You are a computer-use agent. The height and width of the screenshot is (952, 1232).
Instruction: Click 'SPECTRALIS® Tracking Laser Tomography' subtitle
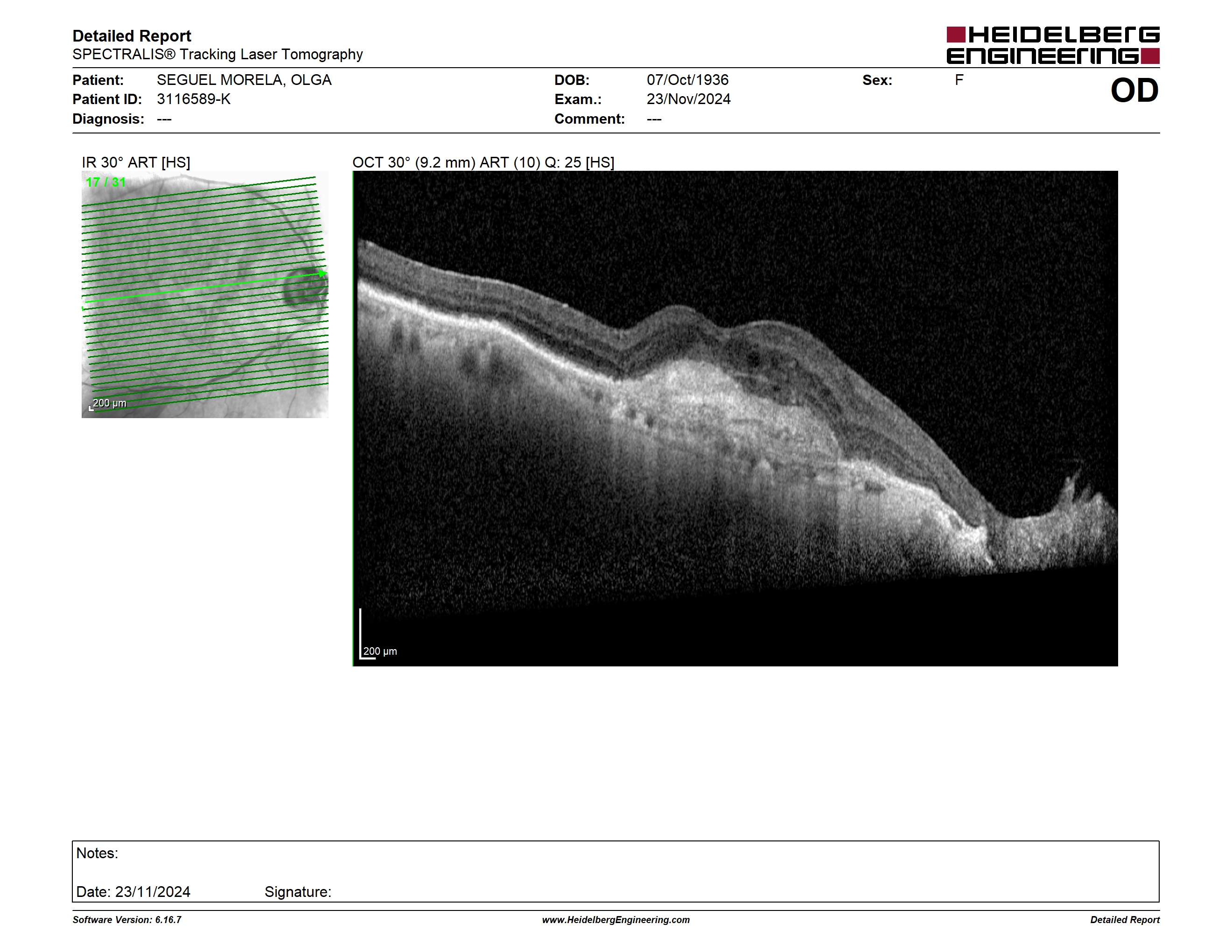[217, 55]
